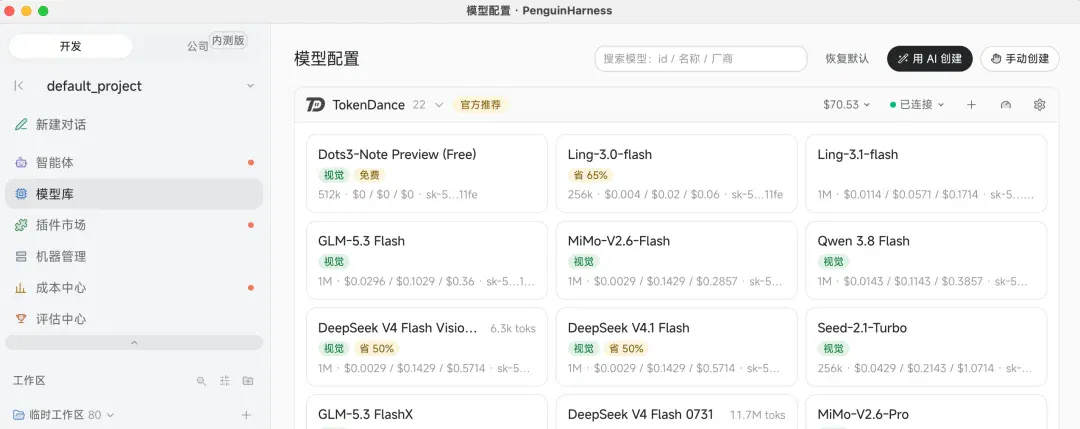Click the robot icon beside 智能体
The width and height of the screenshot is (1080, 429).
(21, 163)
